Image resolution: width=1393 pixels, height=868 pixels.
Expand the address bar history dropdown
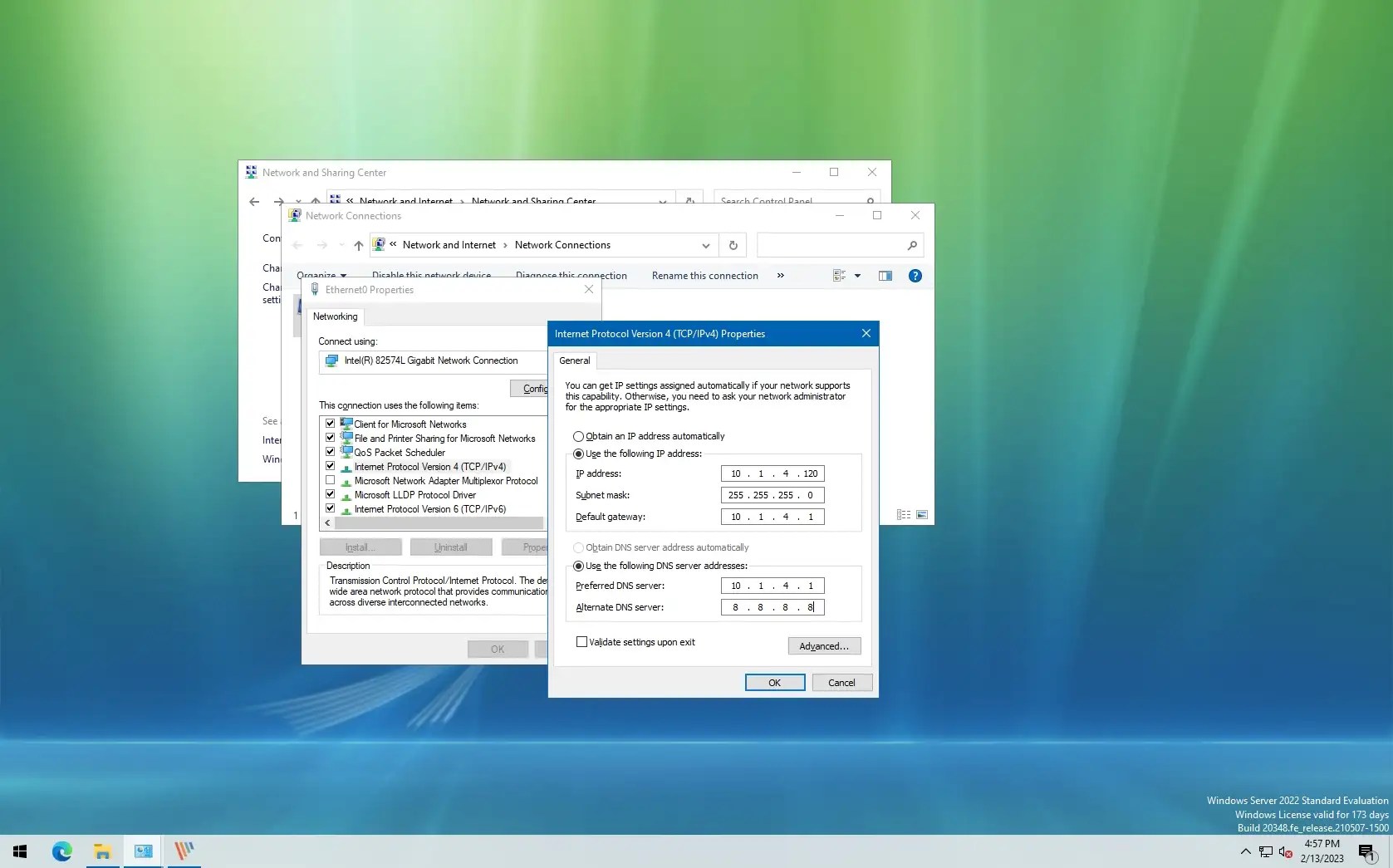tap(705, 245)
